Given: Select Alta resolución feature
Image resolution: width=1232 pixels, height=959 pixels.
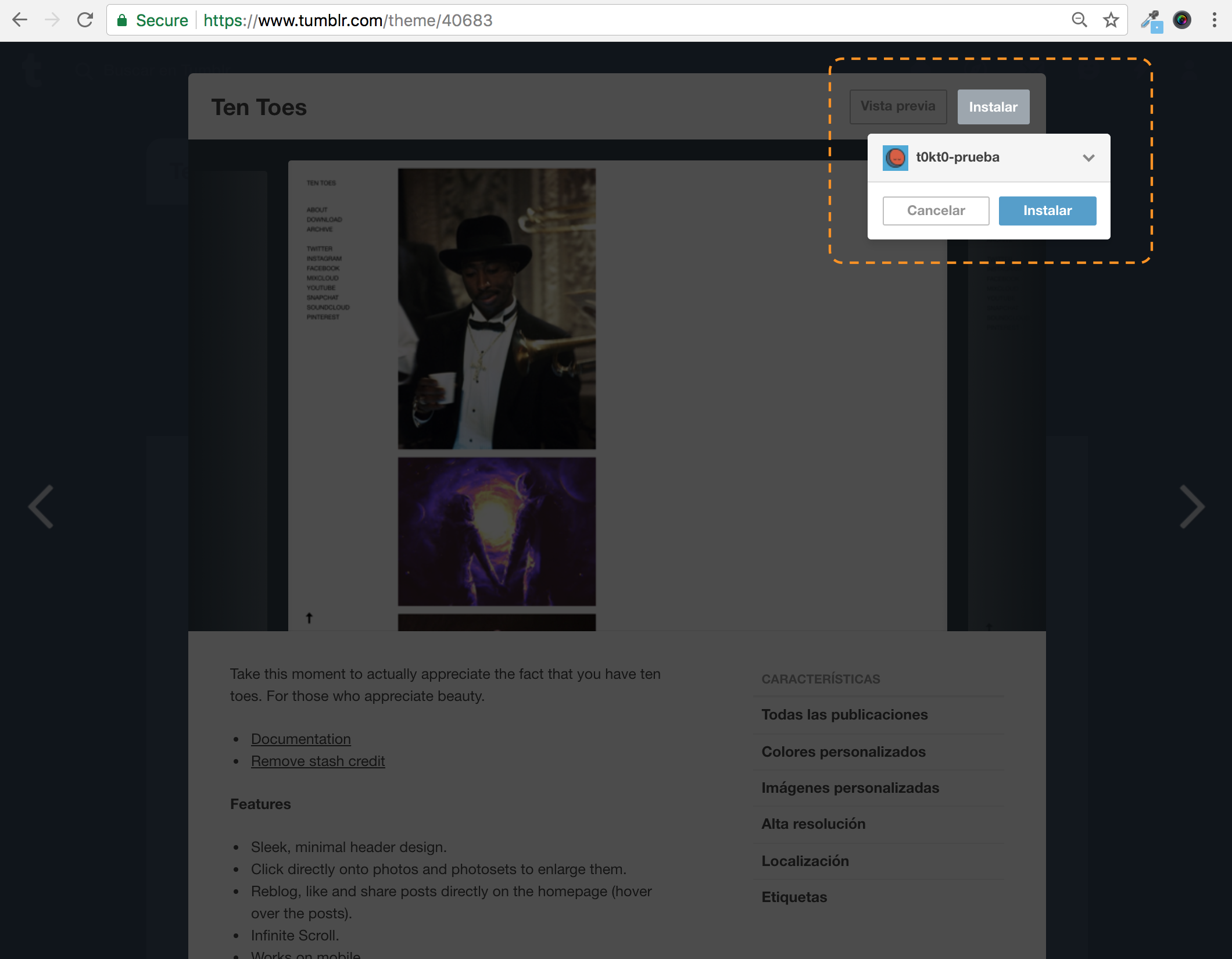Looking at the screenshot, I should [814, 824].
